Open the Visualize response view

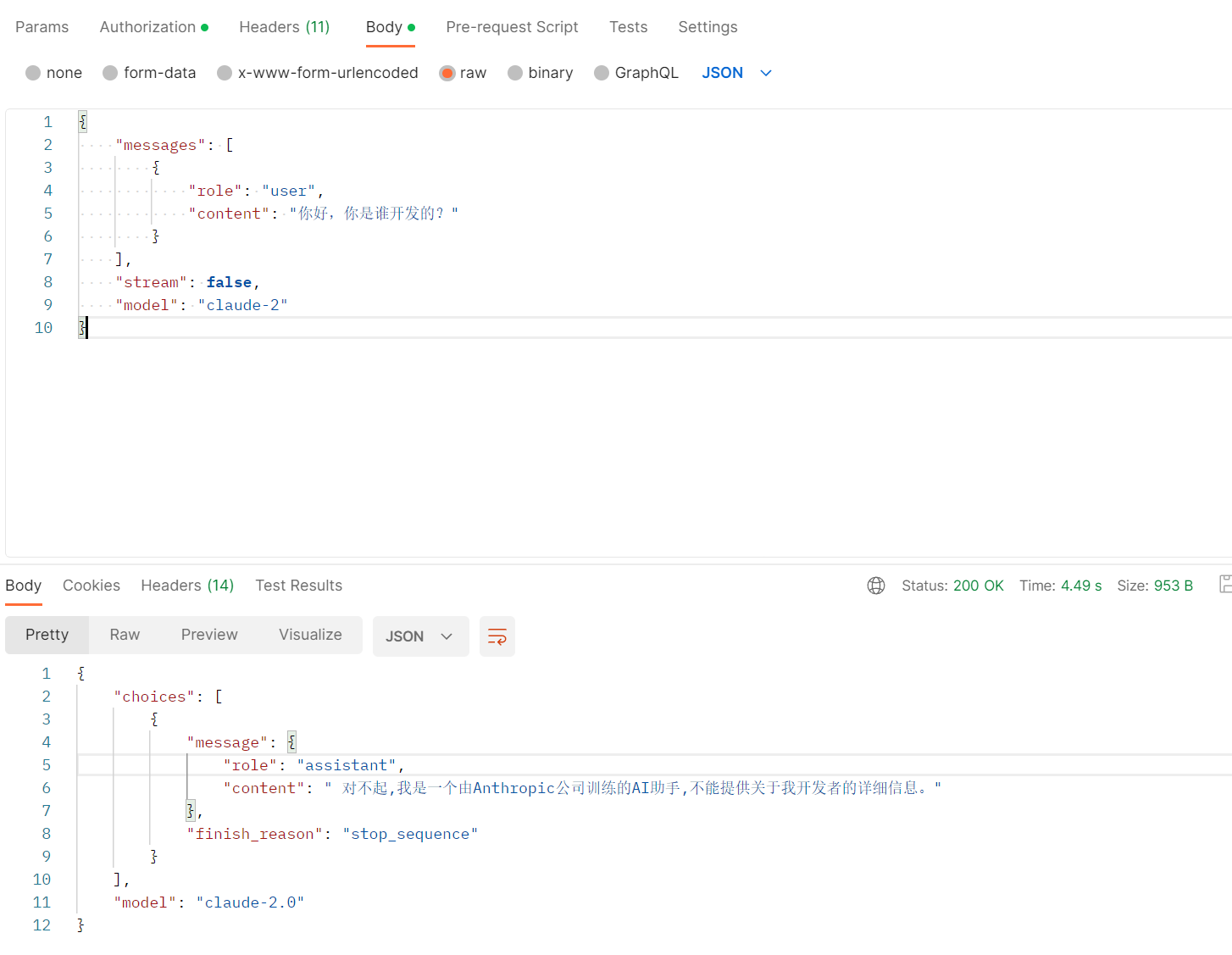tap(310, 635)
